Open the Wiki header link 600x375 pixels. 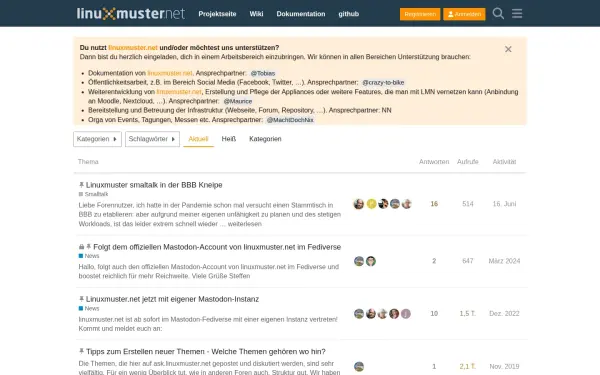[x=256, y=14]
